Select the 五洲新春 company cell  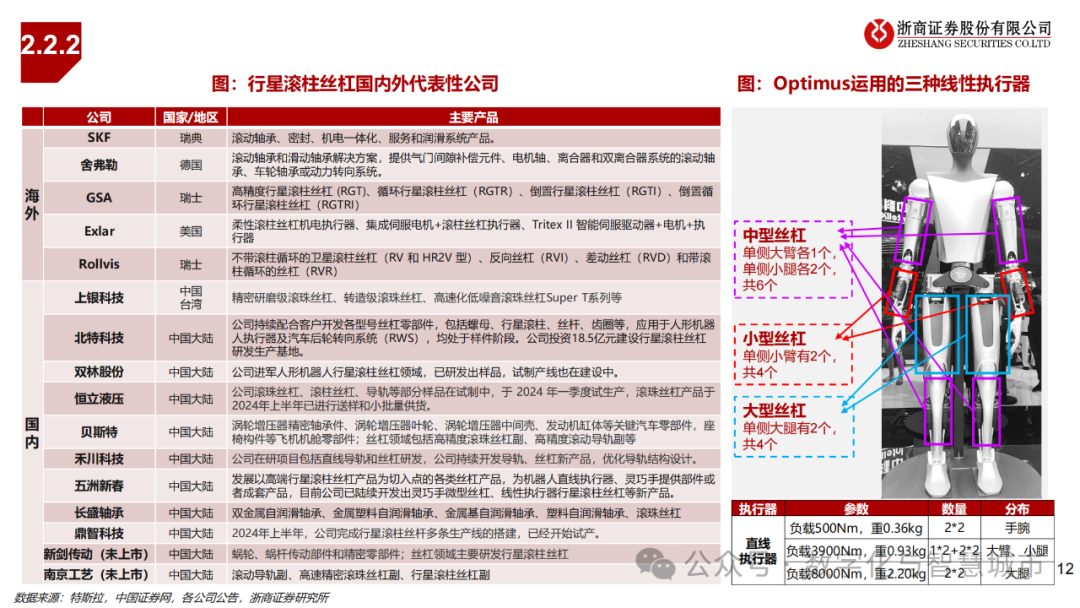point(99,485)
